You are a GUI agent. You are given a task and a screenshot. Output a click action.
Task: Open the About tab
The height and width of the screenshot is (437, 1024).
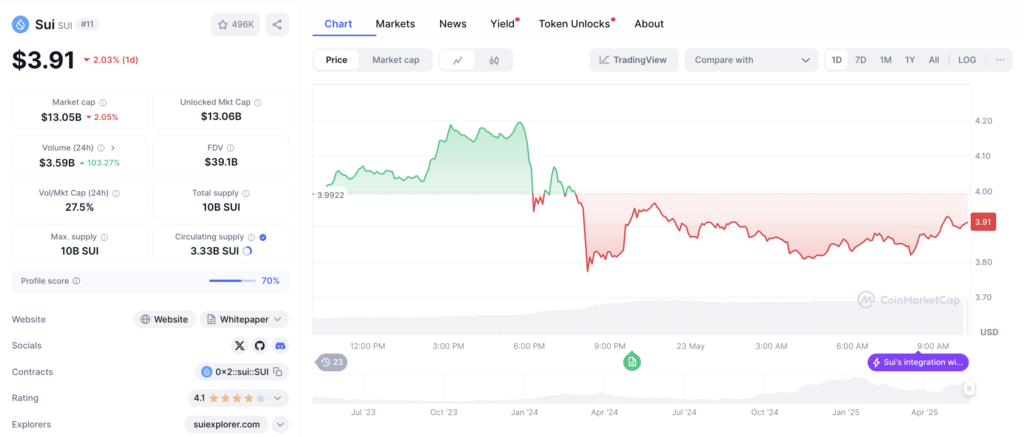pos(648,24)
